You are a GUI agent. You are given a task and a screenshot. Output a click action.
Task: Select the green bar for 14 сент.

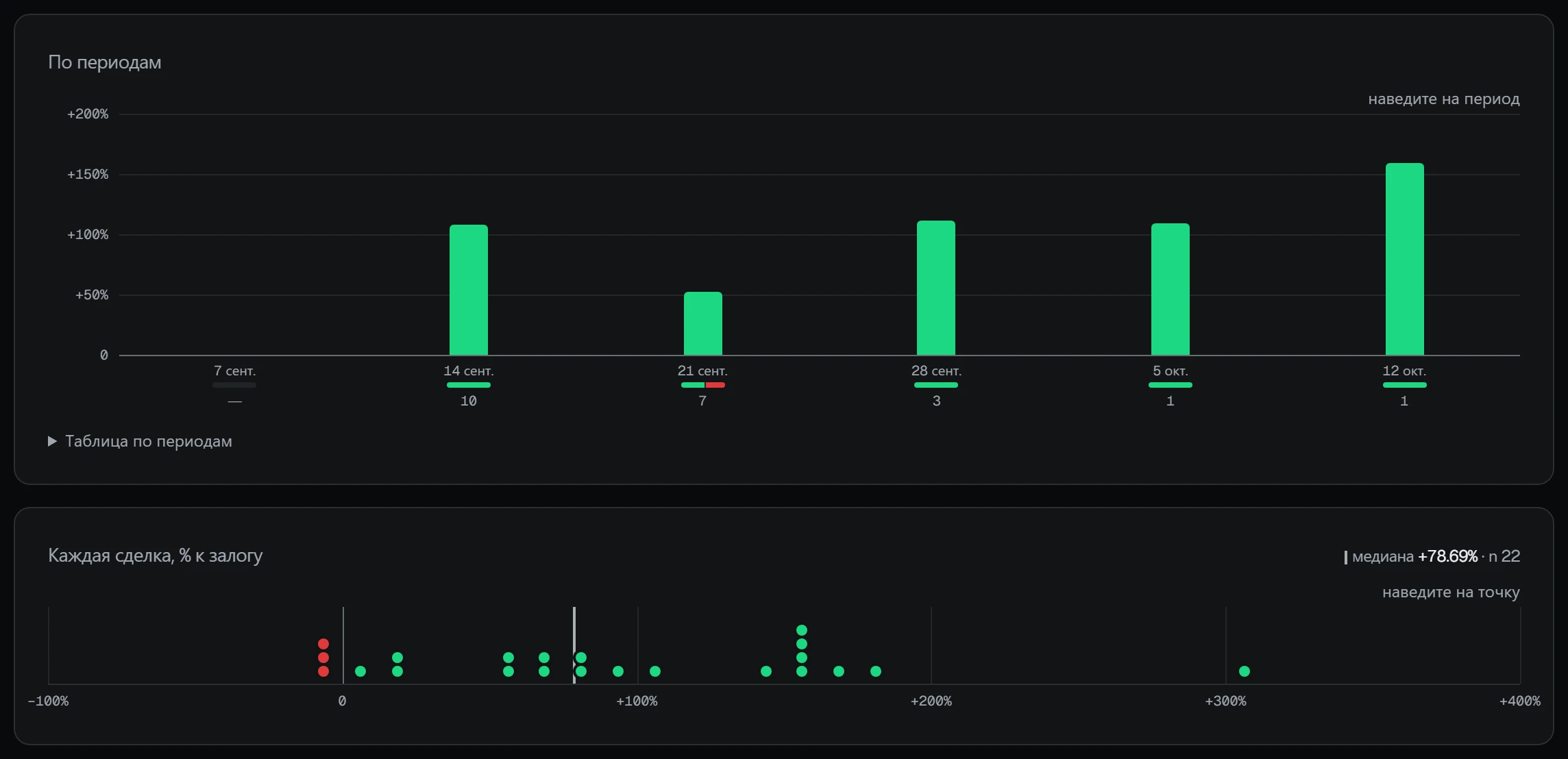coord(469,290)
